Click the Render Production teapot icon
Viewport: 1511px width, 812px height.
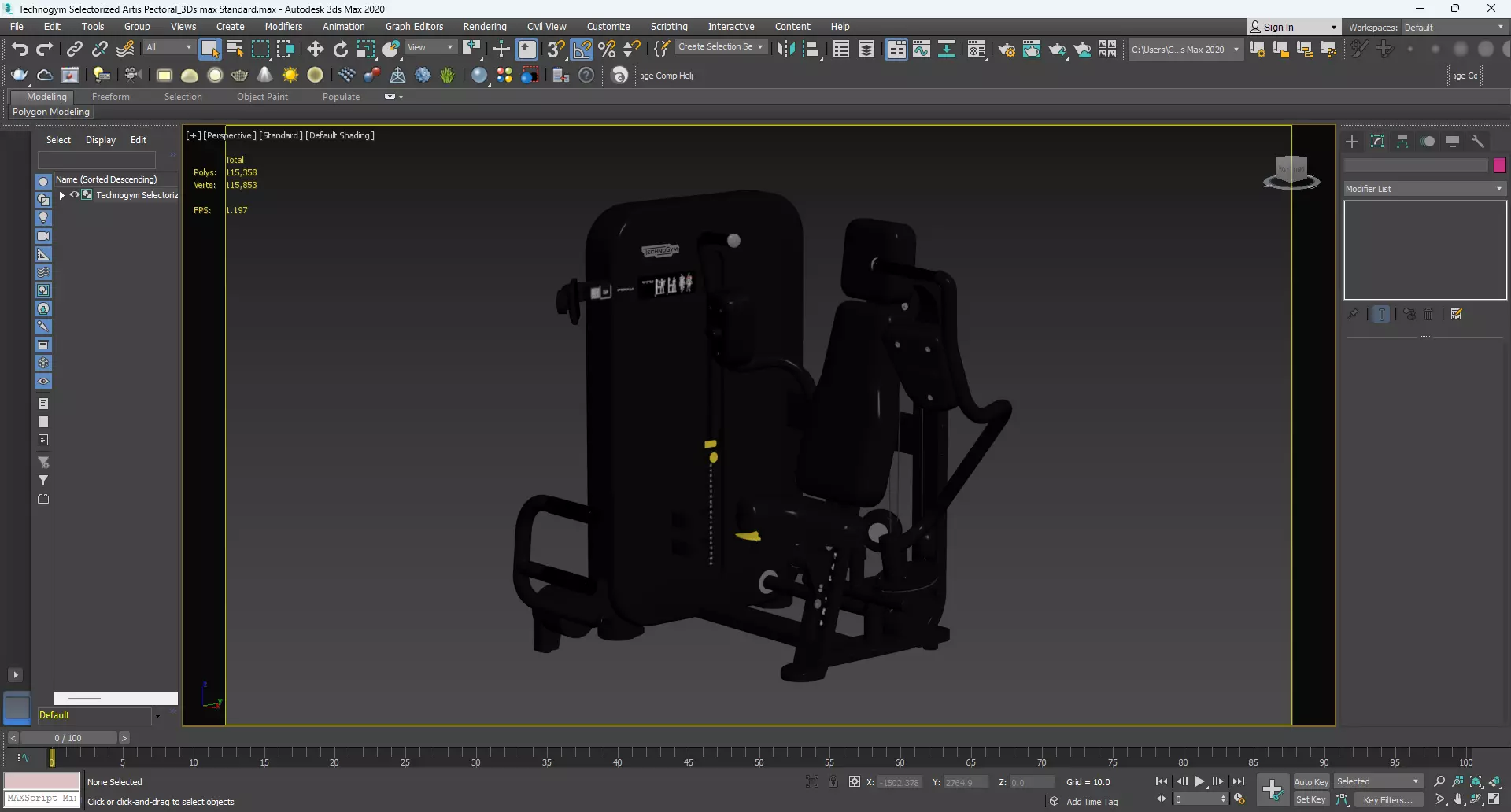[x=1057, y=49]
